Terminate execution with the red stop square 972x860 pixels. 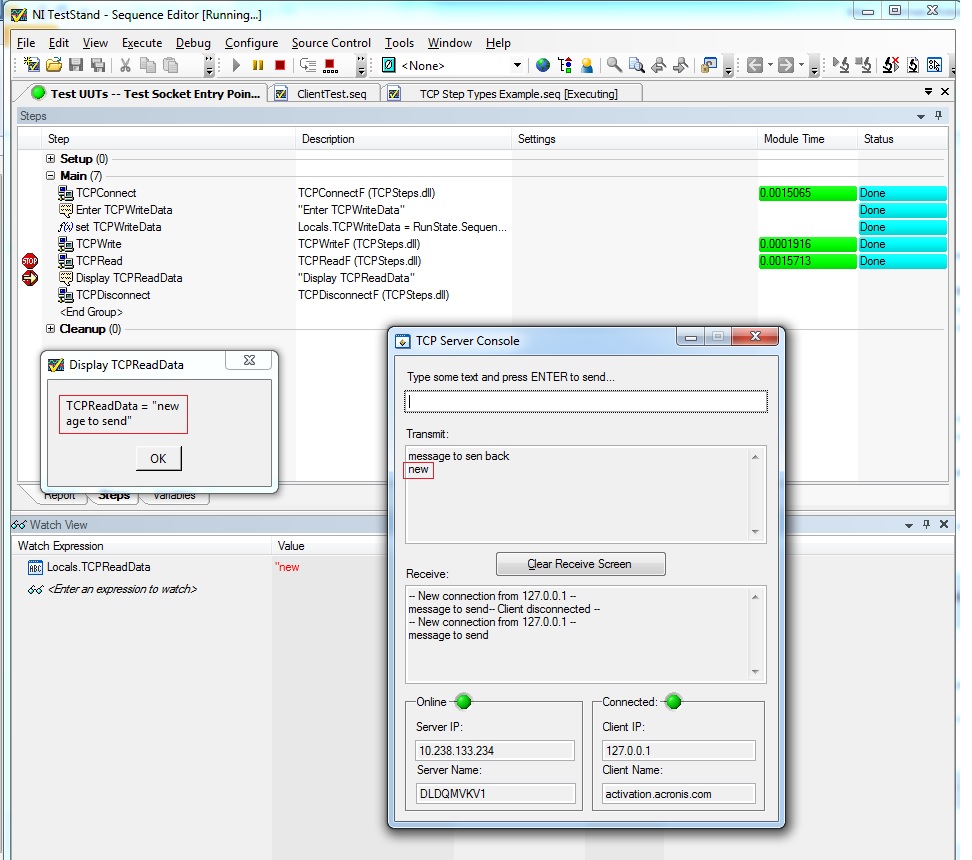coord(280,64)
